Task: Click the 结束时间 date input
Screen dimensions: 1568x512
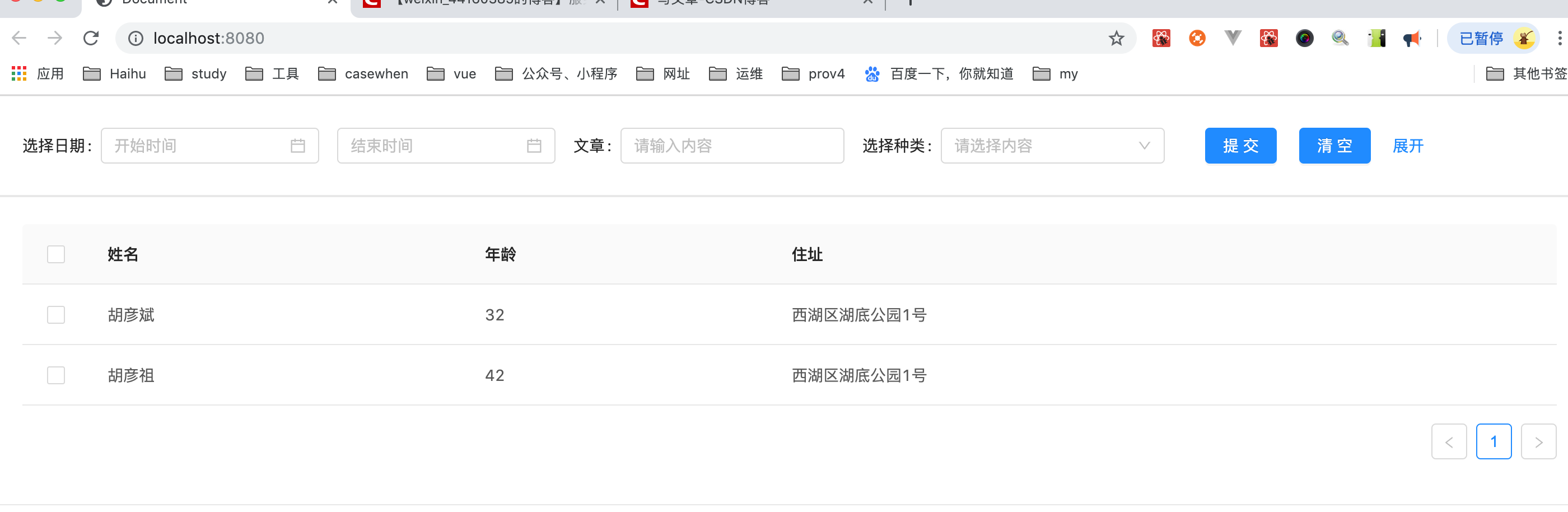Action: [446, 146]
